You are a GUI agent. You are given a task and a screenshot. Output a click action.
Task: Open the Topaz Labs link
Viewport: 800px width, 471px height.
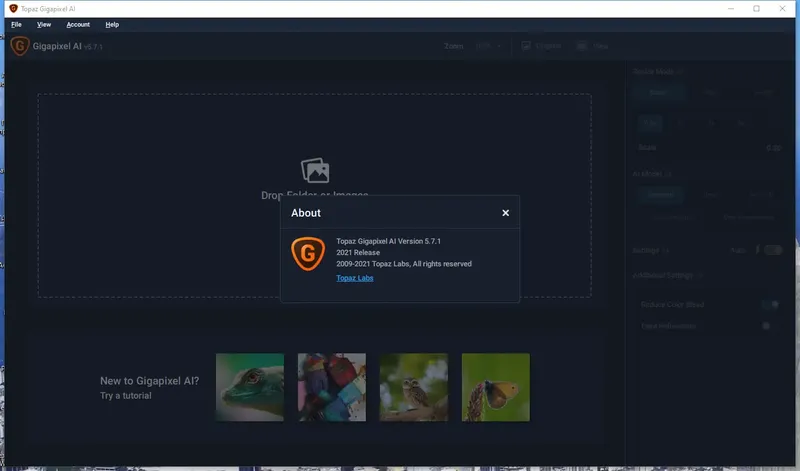(355, 278)
